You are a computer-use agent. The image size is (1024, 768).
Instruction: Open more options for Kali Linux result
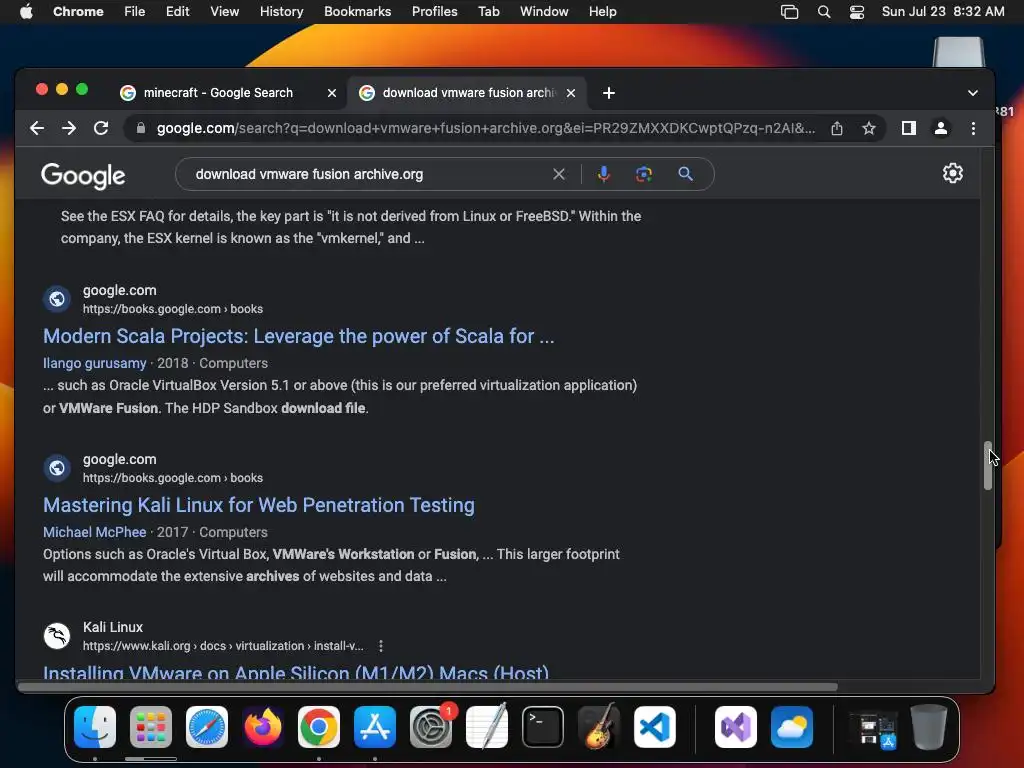(381, 646)
